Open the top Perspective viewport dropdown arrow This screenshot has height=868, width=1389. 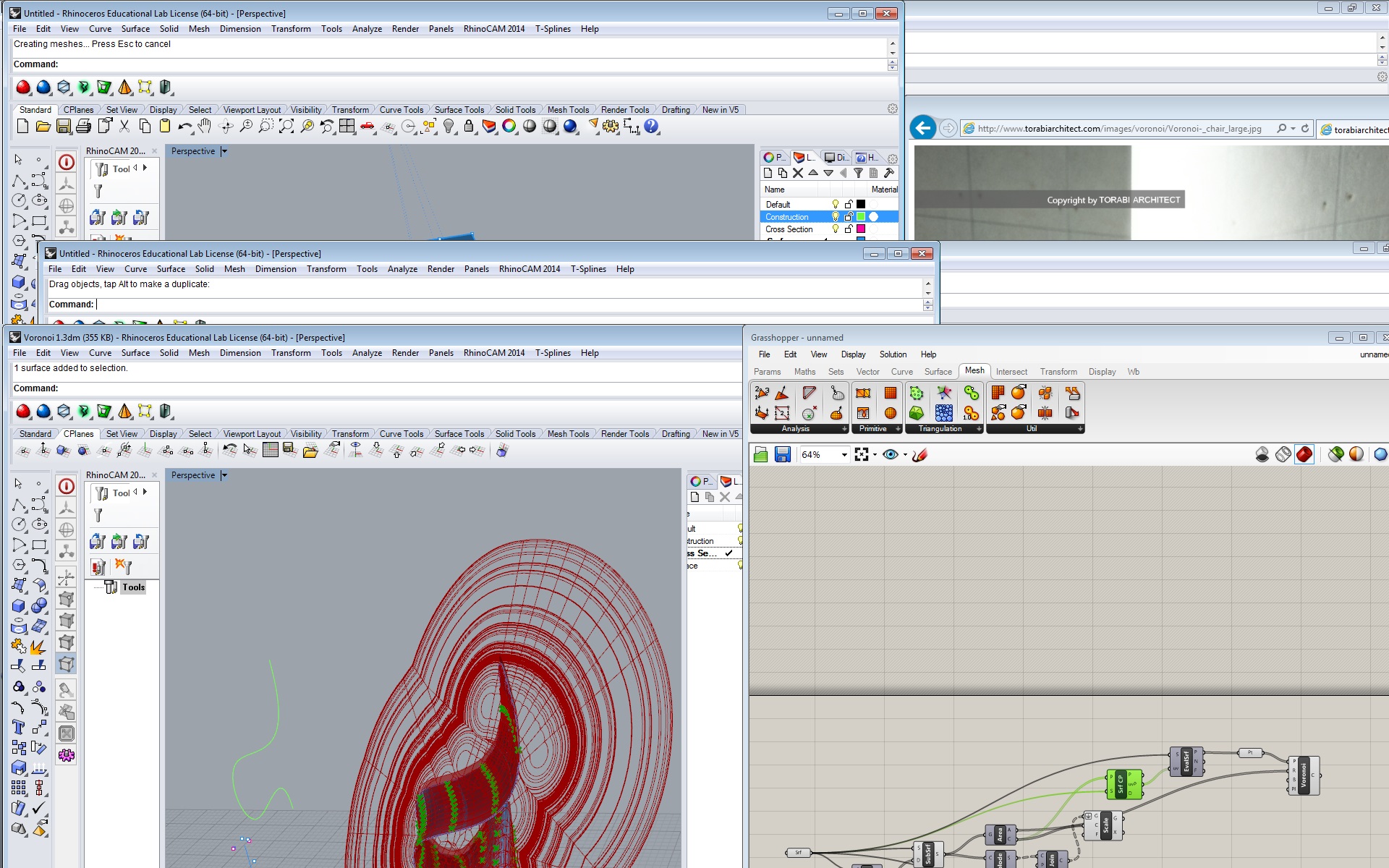tap(224, 151)
